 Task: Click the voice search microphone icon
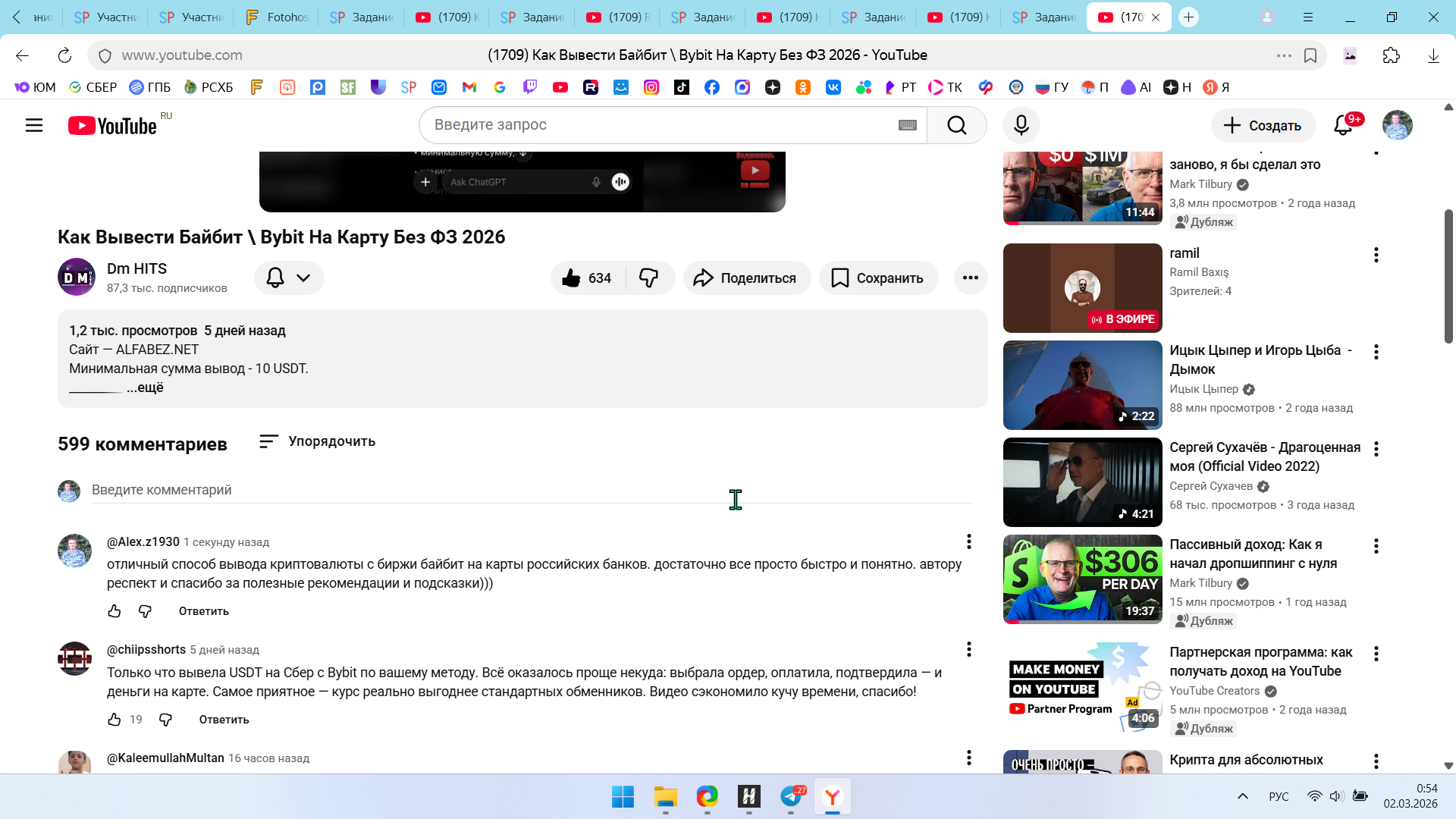pyautogui.click(x=1021, y=125)
